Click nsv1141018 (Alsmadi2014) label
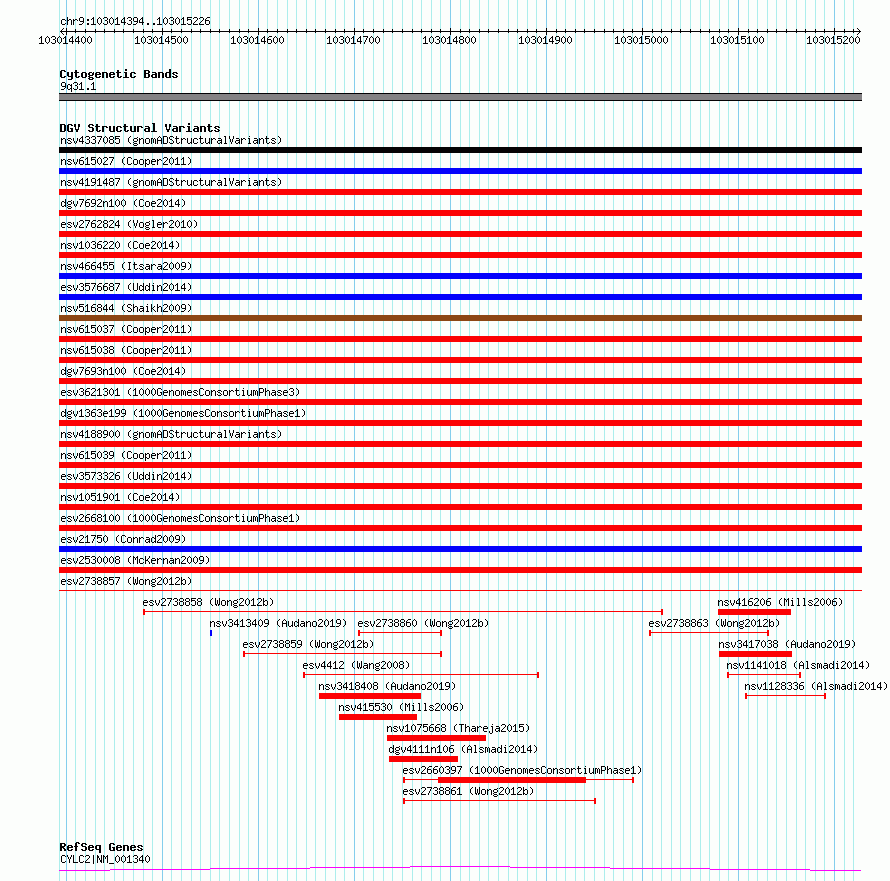Image resolution: width=890 pixels, height=881 pixels. (798, 665)
